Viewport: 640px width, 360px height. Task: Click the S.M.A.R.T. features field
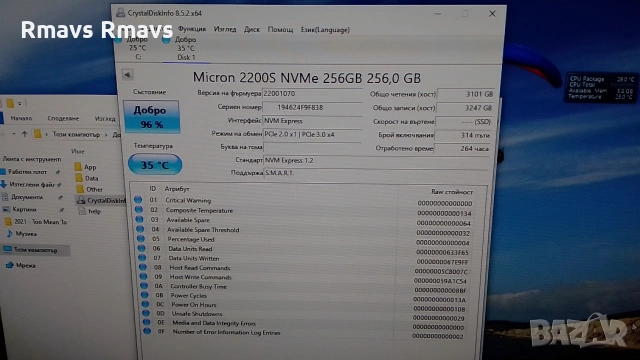point(376,173)
